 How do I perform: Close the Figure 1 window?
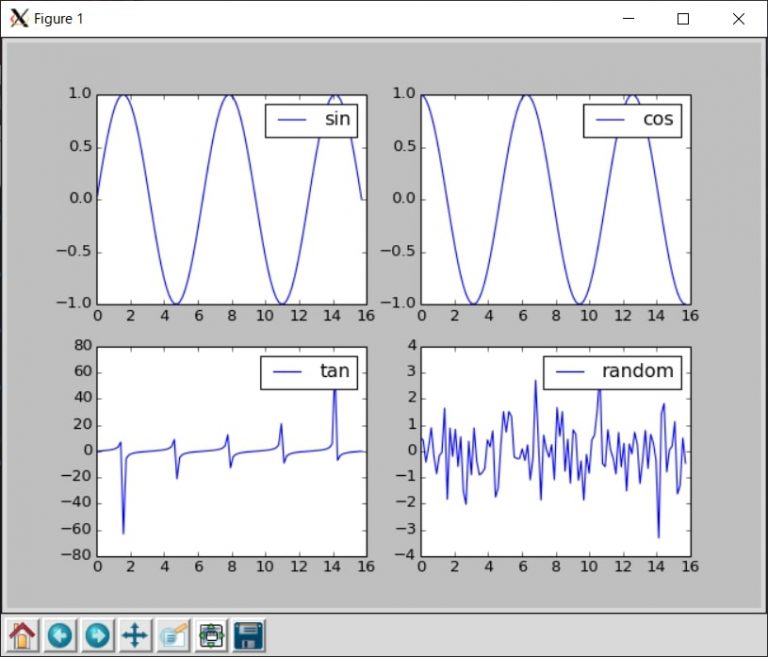pos(739,19)
